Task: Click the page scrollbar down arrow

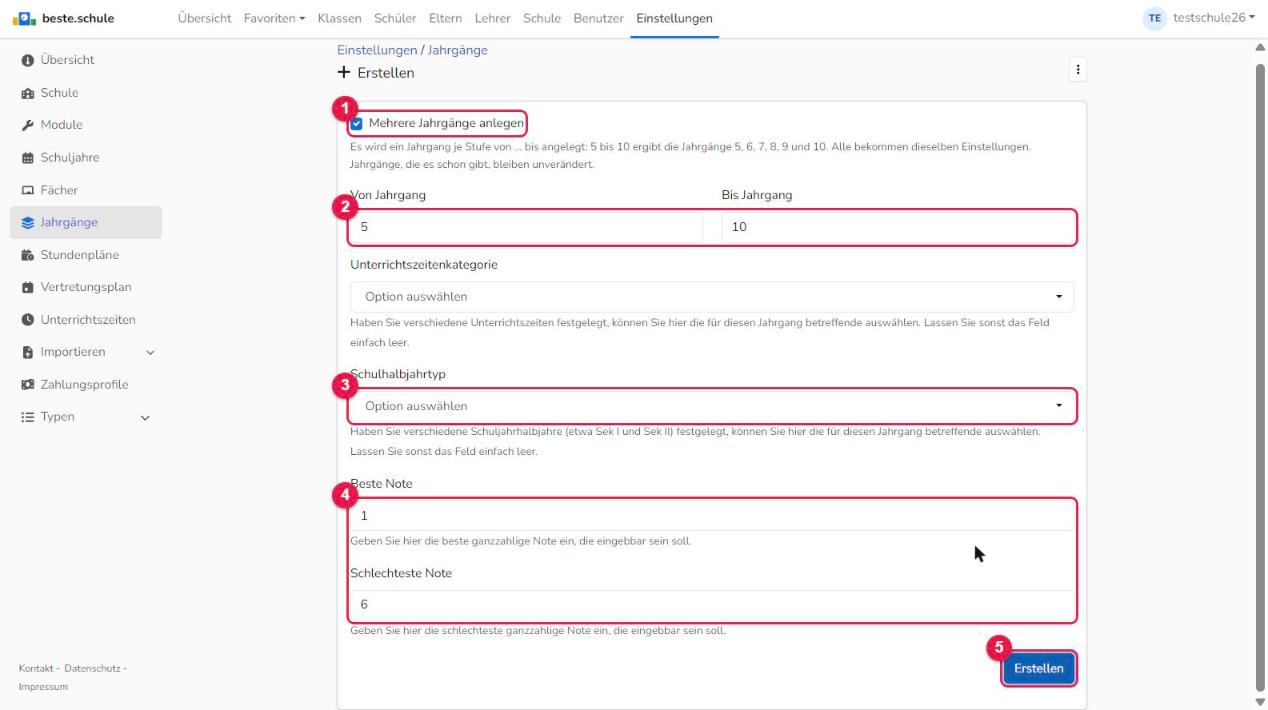Action: pos(1260,701)
